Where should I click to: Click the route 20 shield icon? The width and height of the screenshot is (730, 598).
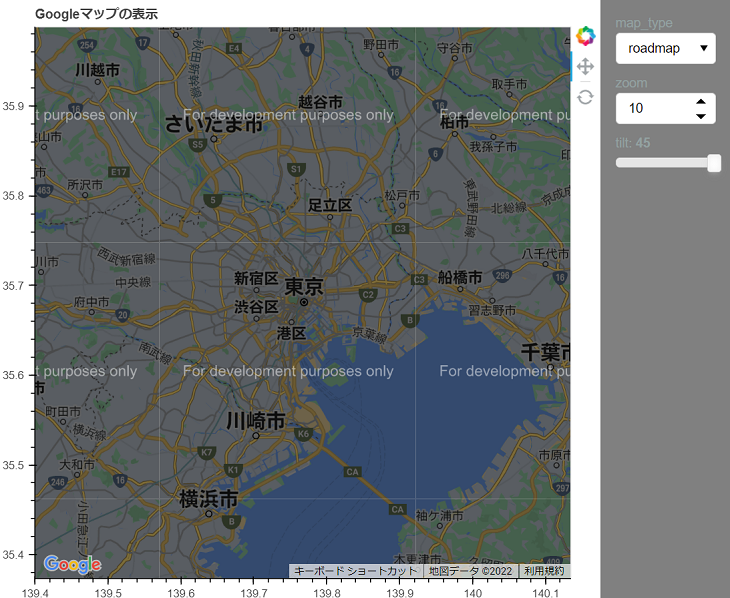122,314
